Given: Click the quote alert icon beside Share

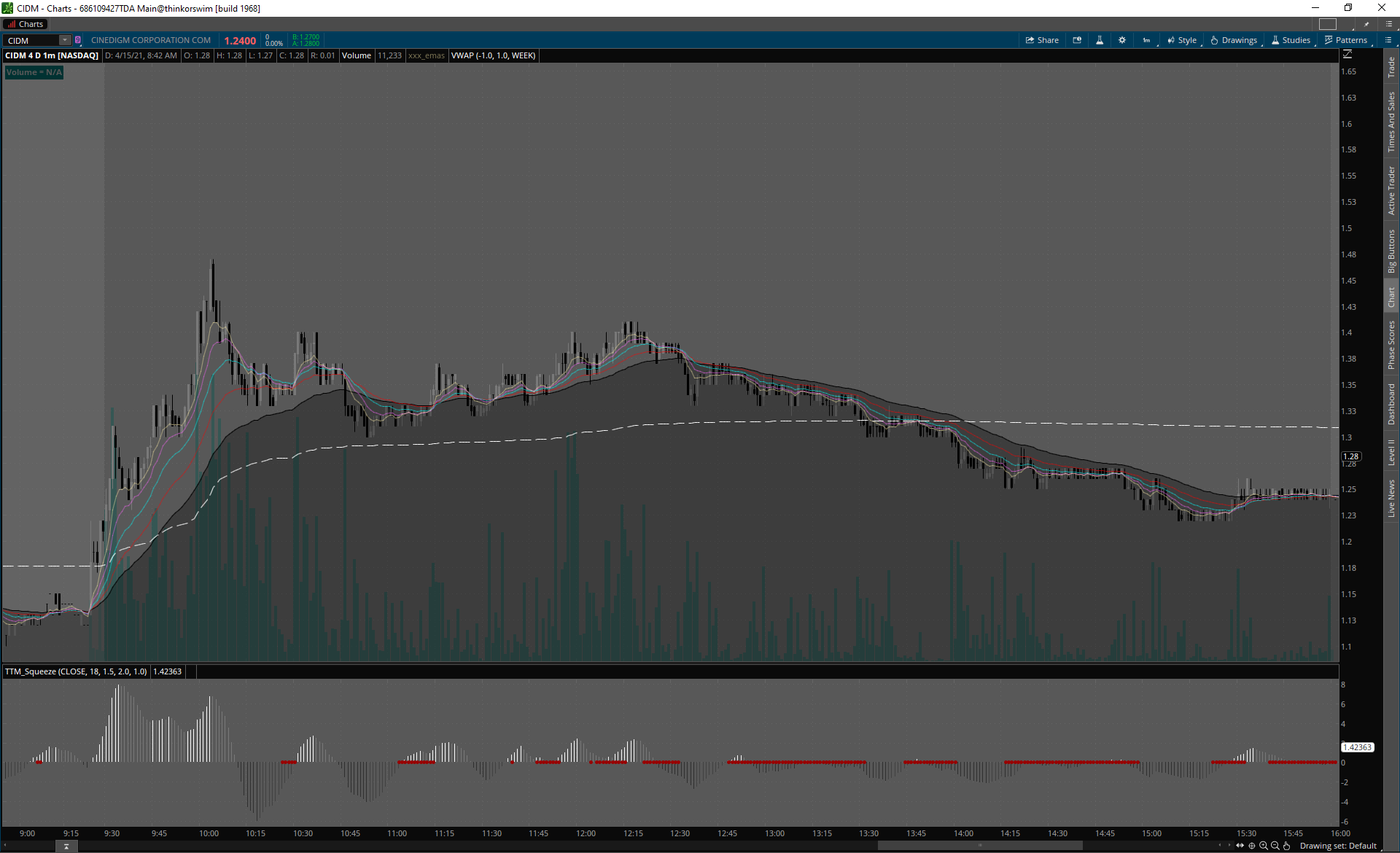Looking at the screenshot, I should click(1077, 40).
